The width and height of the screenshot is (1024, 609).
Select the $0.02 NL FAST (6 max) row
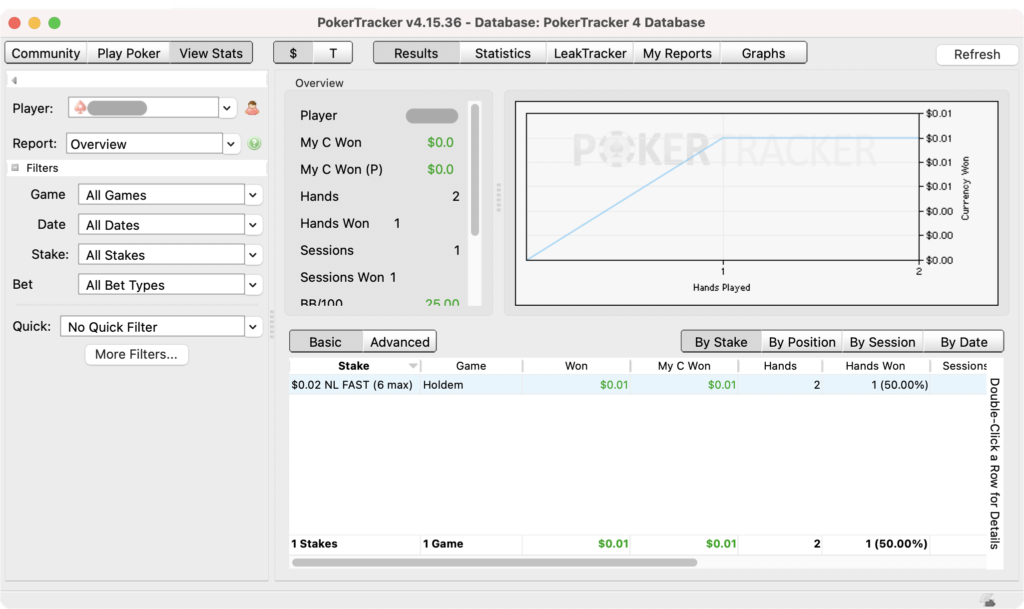[x=637, y=384]
